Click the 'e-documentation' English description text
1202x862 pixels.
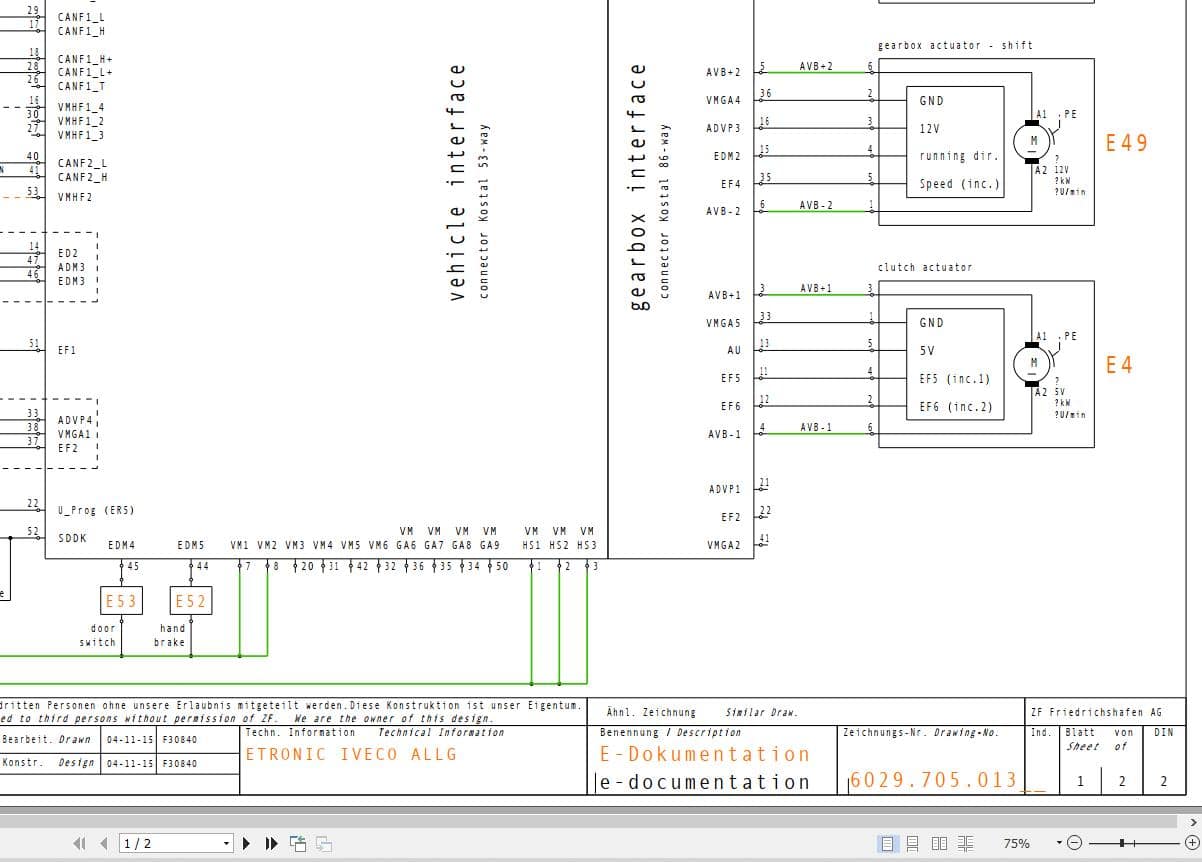tap(704, 782)
